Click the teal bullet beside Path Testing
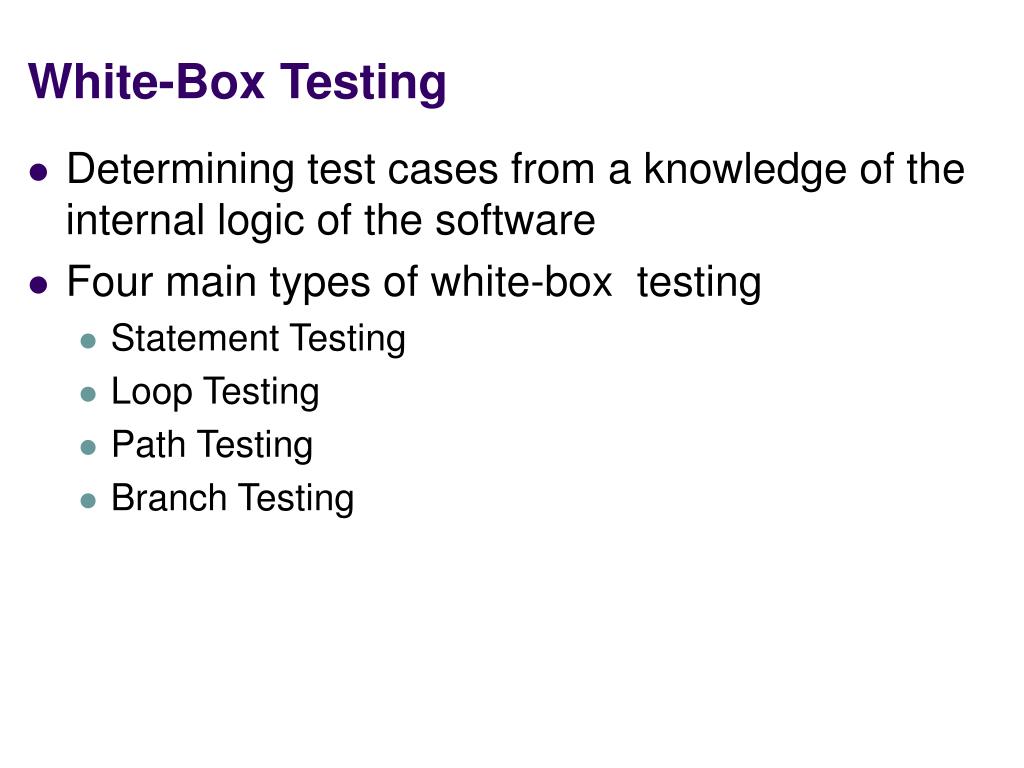Screen dimensions: 1024x768 click(x=88, y=447)
